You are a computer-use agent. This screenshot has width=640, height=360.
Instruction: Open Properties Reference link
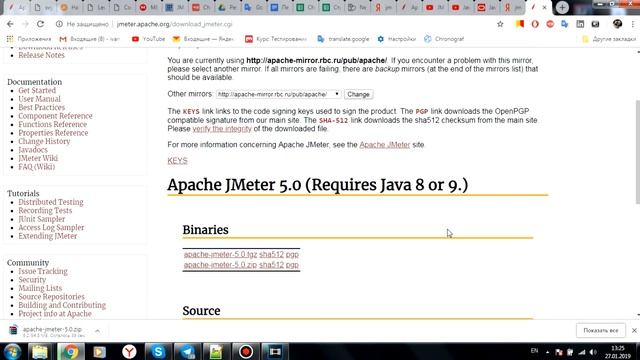[53, 133]
